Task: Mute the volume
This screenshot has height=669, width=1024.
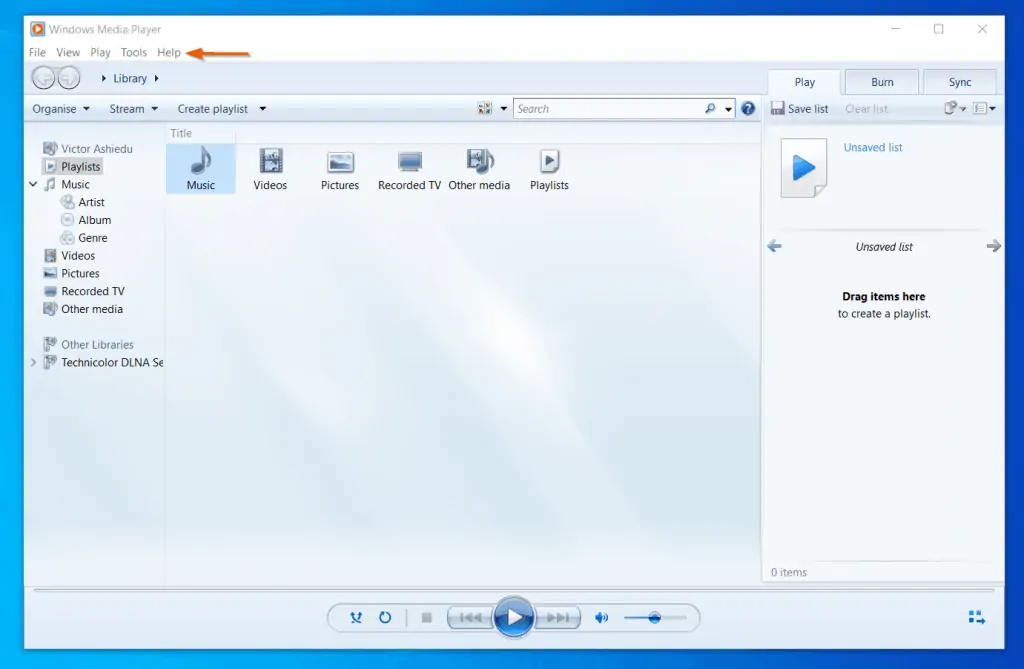Action: 601,617
